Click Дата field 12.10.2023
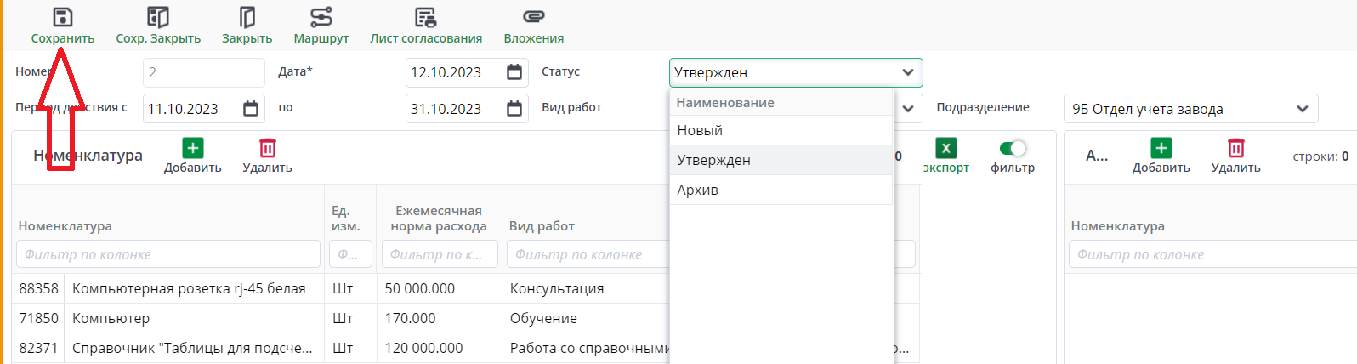 pos(466,72)
